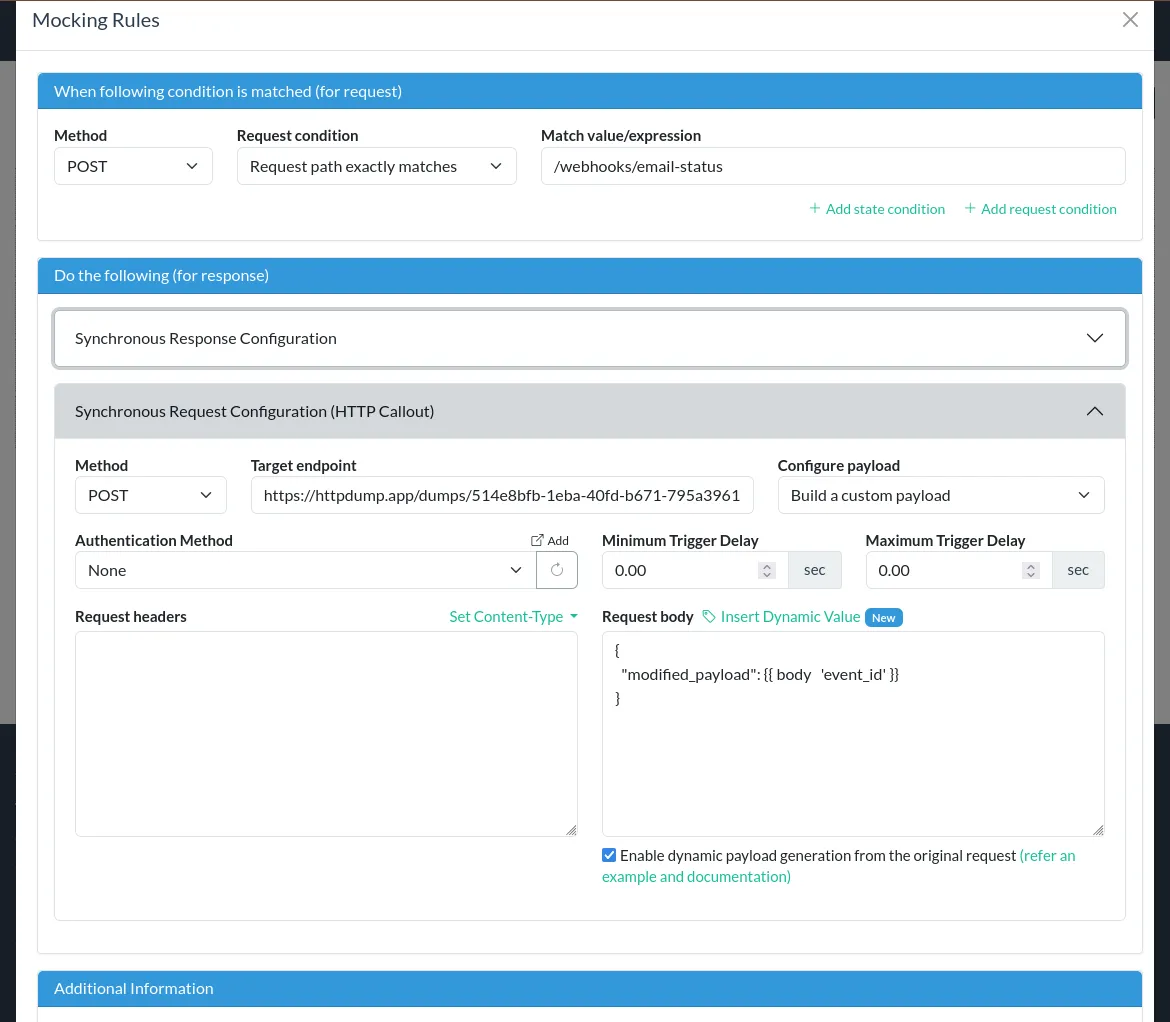Open the Configure payload dropdown
This screenshot has width=1170, height=1022.
pos(940,495)
